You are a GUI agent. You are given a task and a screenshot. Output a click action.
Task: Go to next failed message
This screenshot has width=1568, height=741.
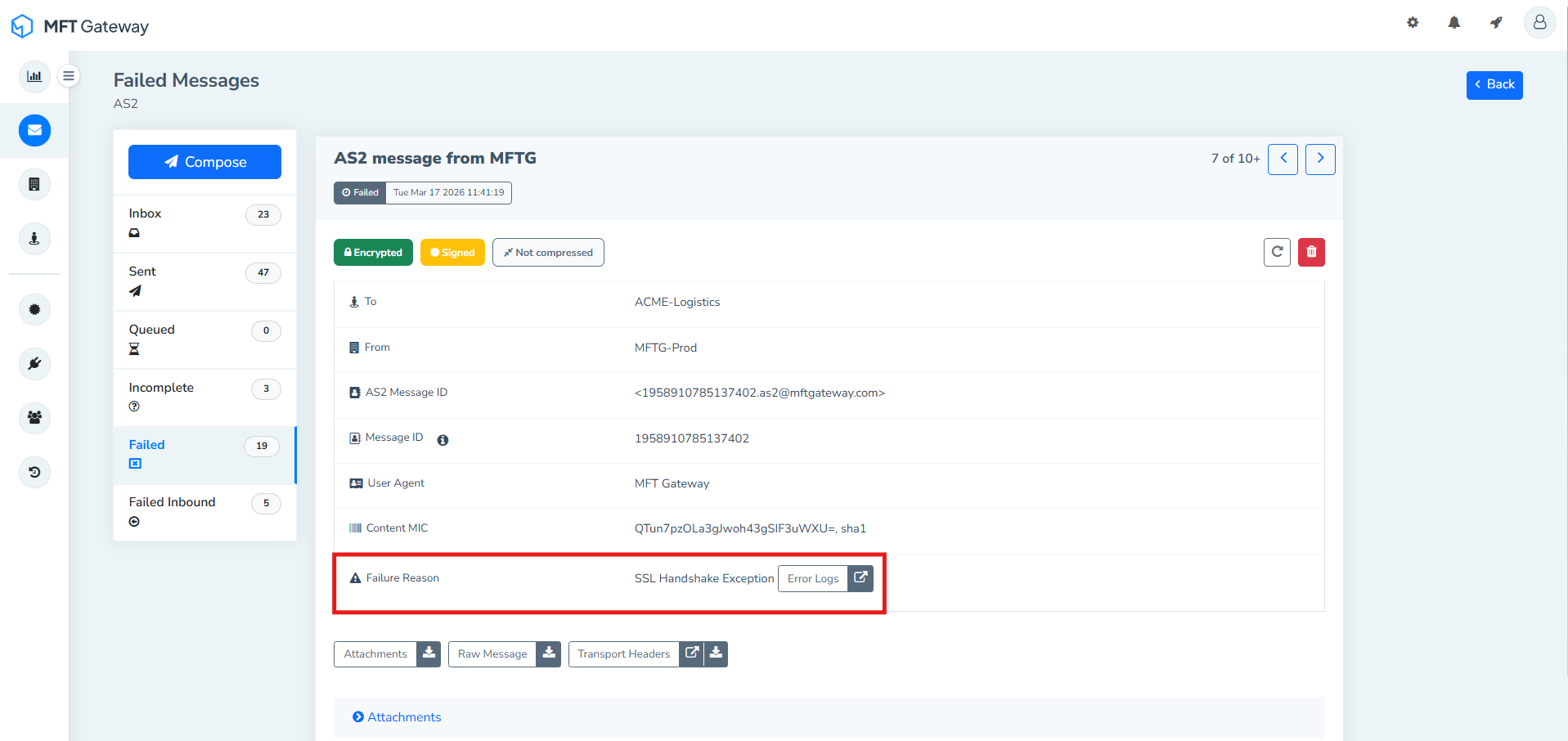point(1320,159)
